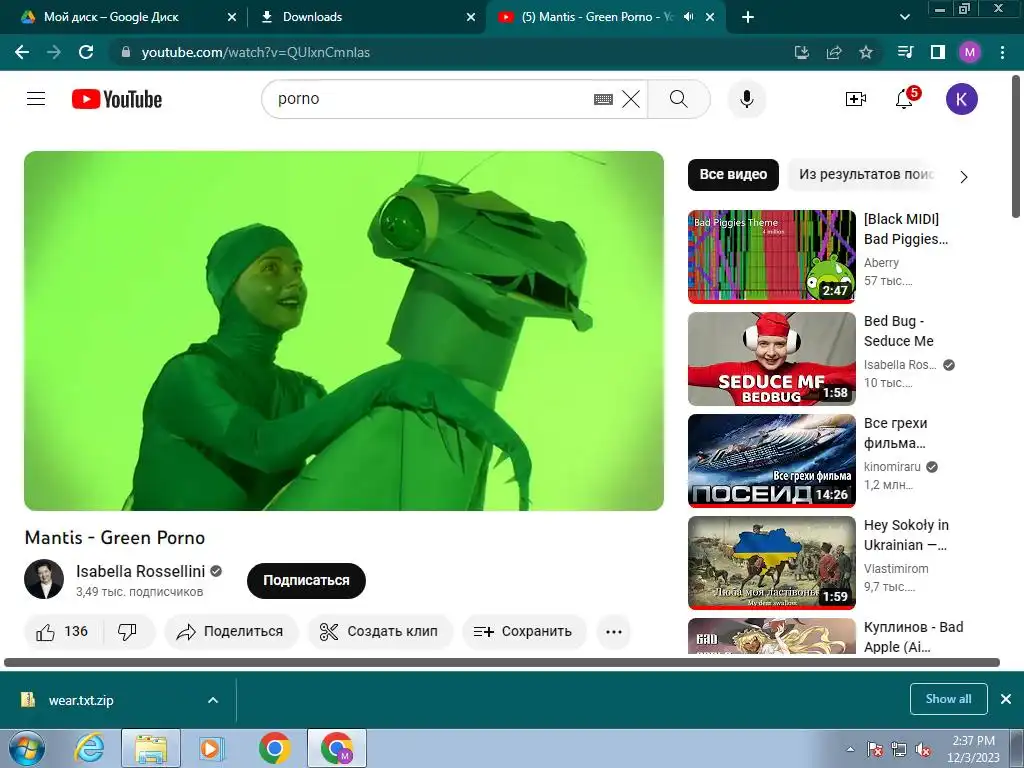This screenshot has height=768, width=1024.
Task: Click the address bar URL youtube.com/watch
Action: pyautogui.click(x=256, y=52)
